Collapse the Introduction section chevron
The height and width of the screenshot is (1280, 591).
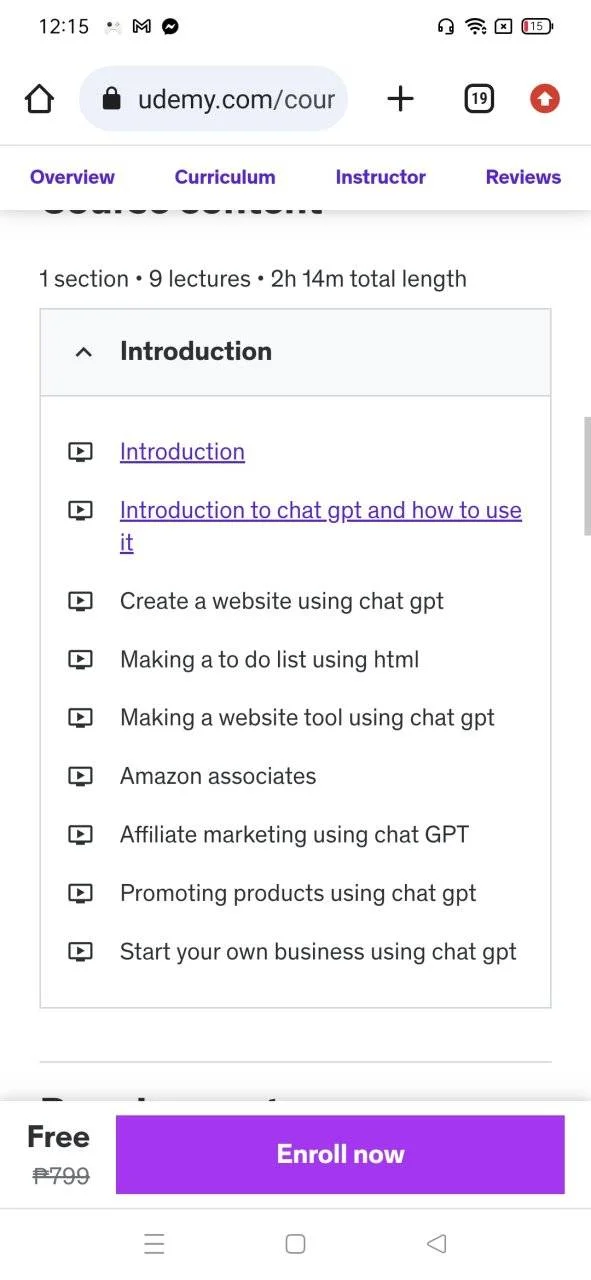(84, 352)
